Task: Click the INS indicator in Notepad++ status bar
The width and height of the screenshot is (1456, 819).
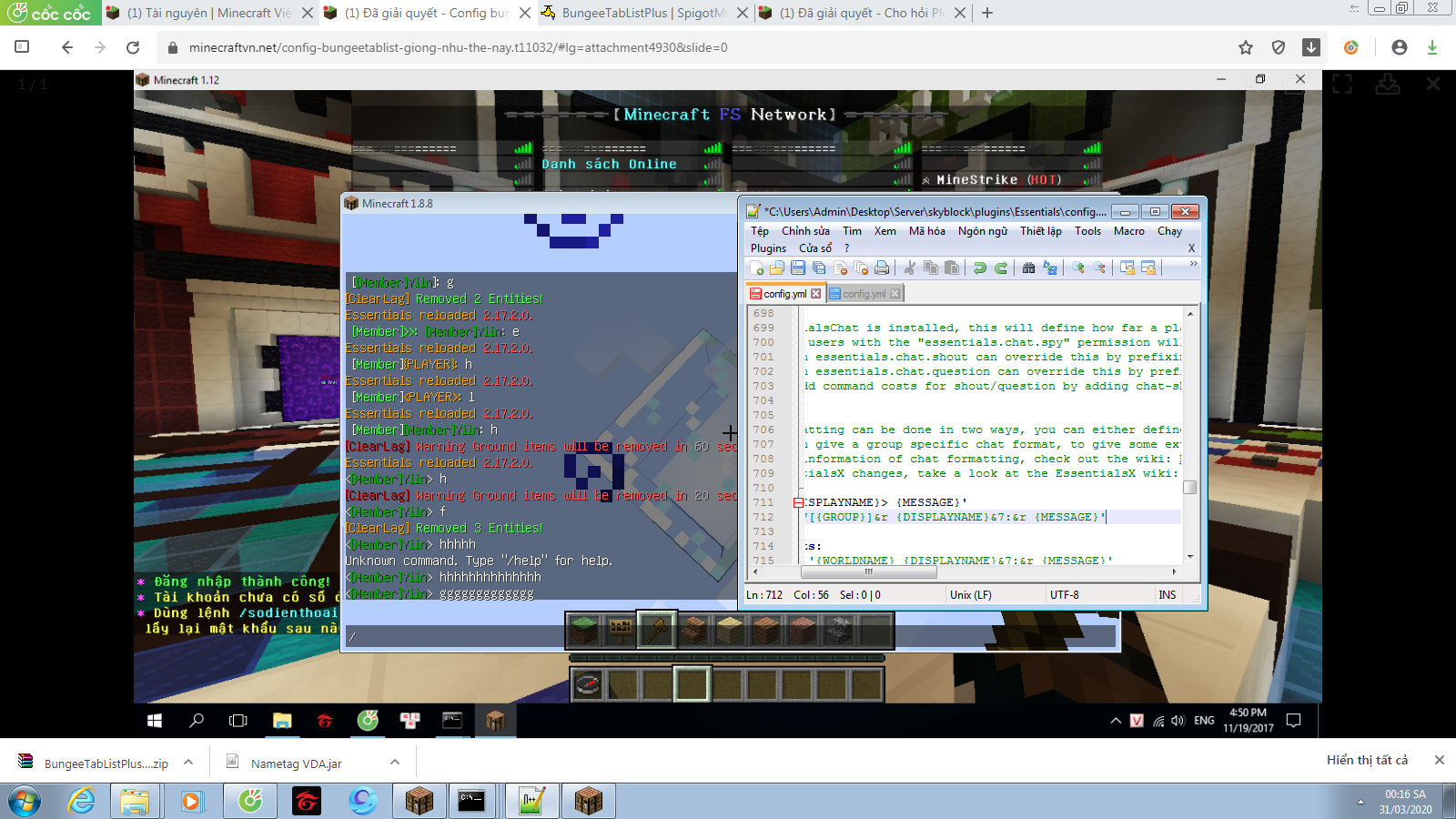Action: click(x=1168, y=595)
